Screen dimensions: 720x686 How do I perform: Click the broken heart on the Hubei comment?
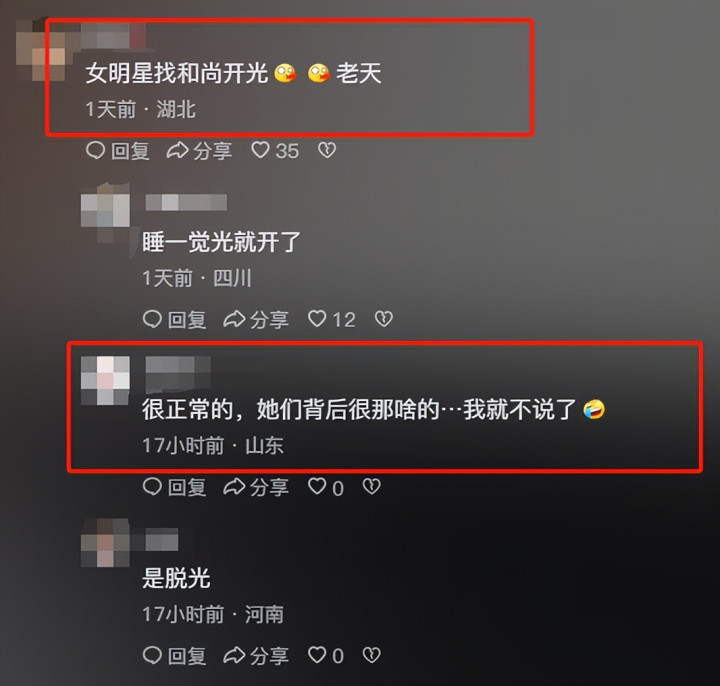pos(327,150)
